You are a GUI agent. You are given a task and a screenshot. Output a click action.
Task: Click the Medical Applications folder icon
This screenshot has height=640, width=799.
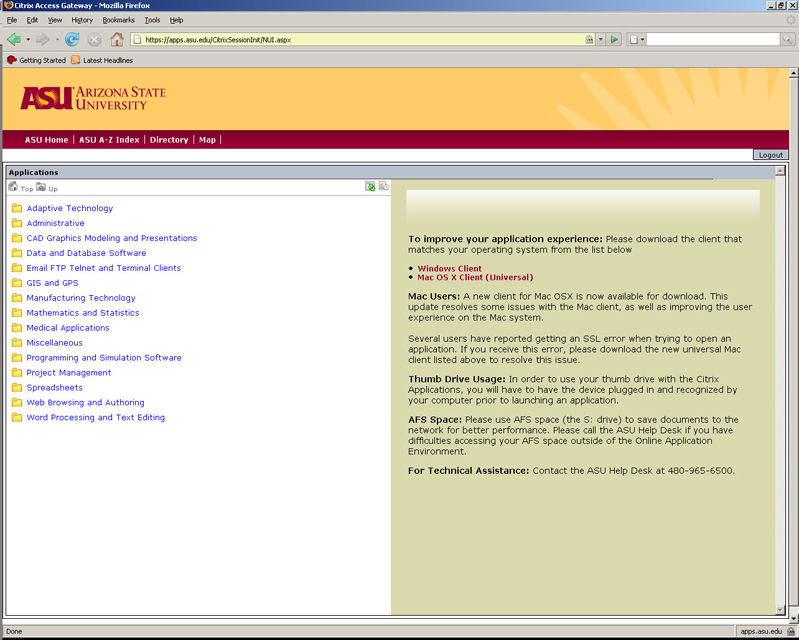tap(17, 328)
